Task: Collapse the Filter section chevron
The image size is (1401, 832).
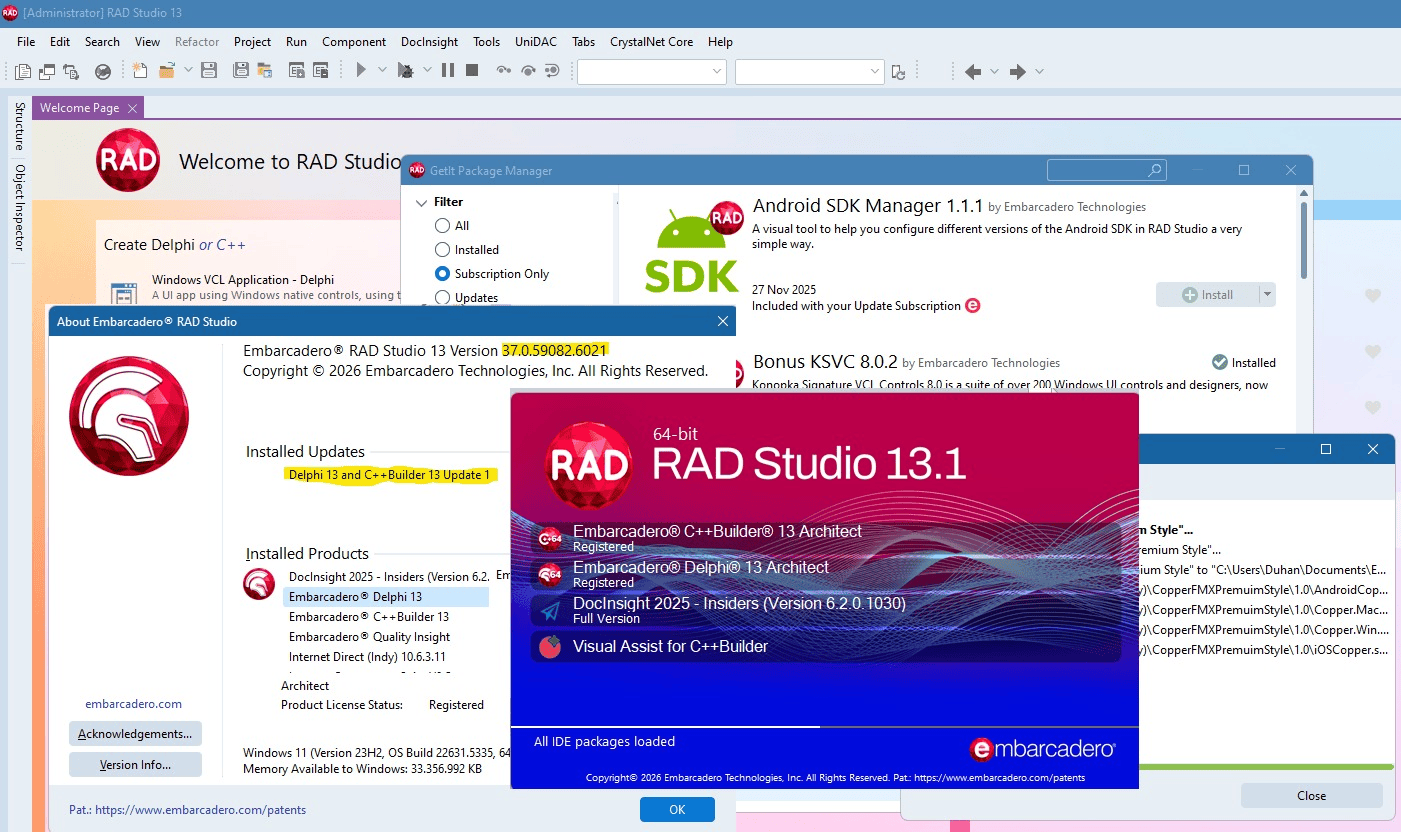Action: [421, 202]
